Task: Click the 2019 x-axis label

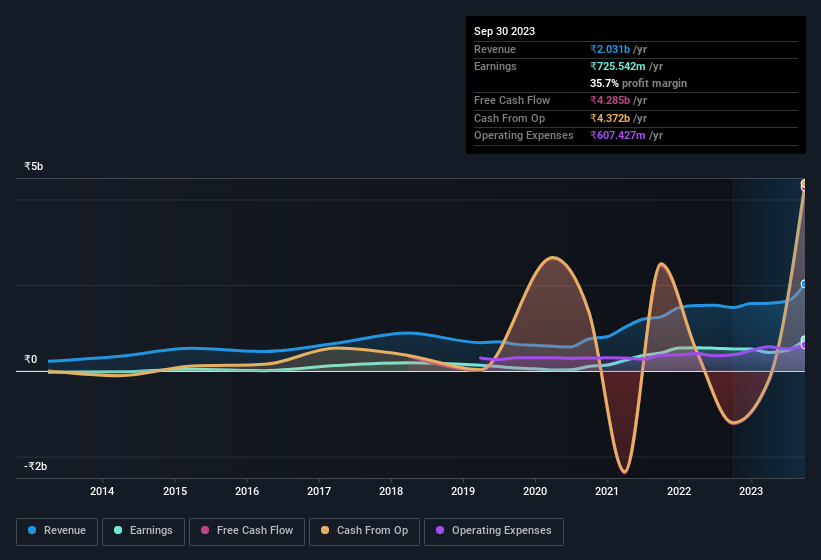Action: (x=463, y=491)
